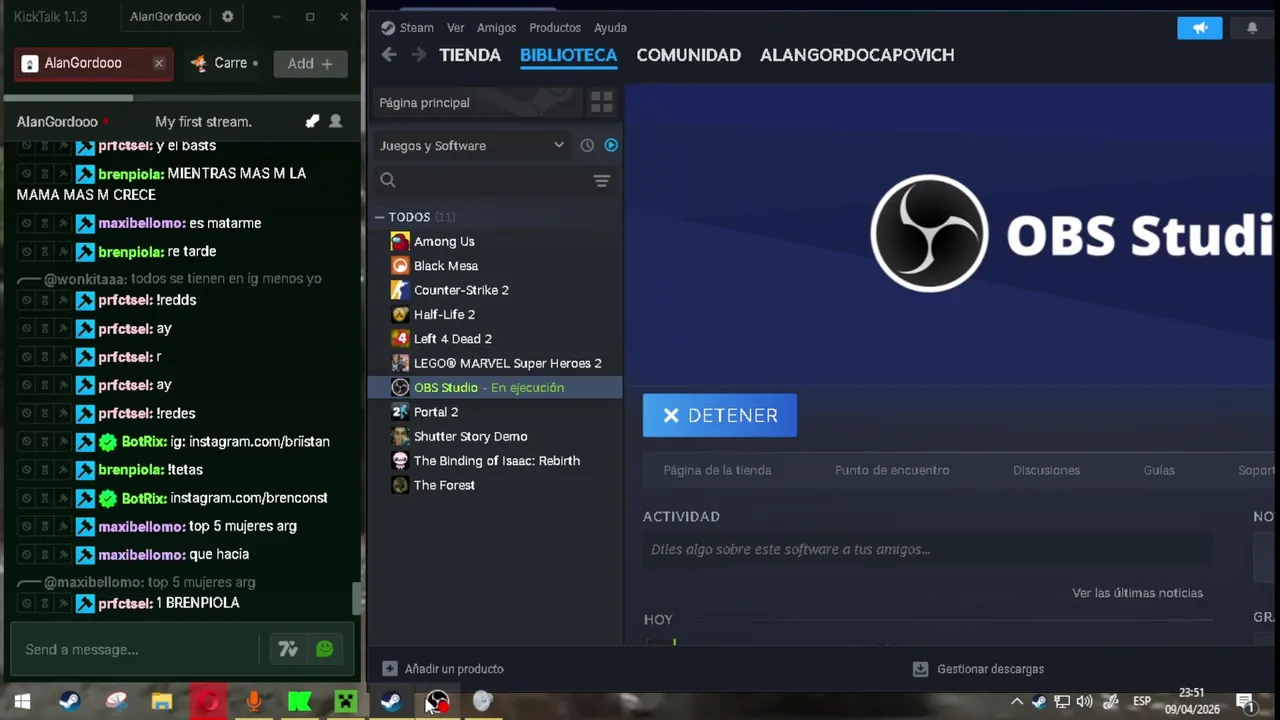
Task: Select The Binding of Isaac: Rebirth
Action: click(x=497, y=461)
